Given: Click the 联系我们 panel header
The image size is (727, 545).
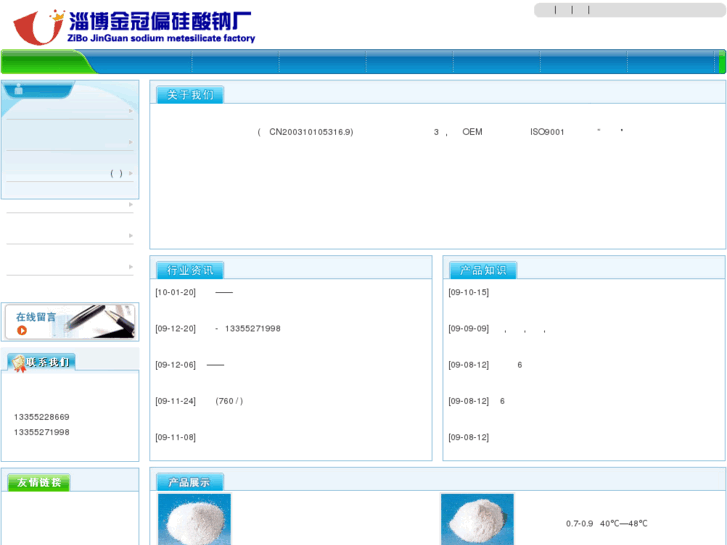Looking at the screenshot, I should point(42,362).
